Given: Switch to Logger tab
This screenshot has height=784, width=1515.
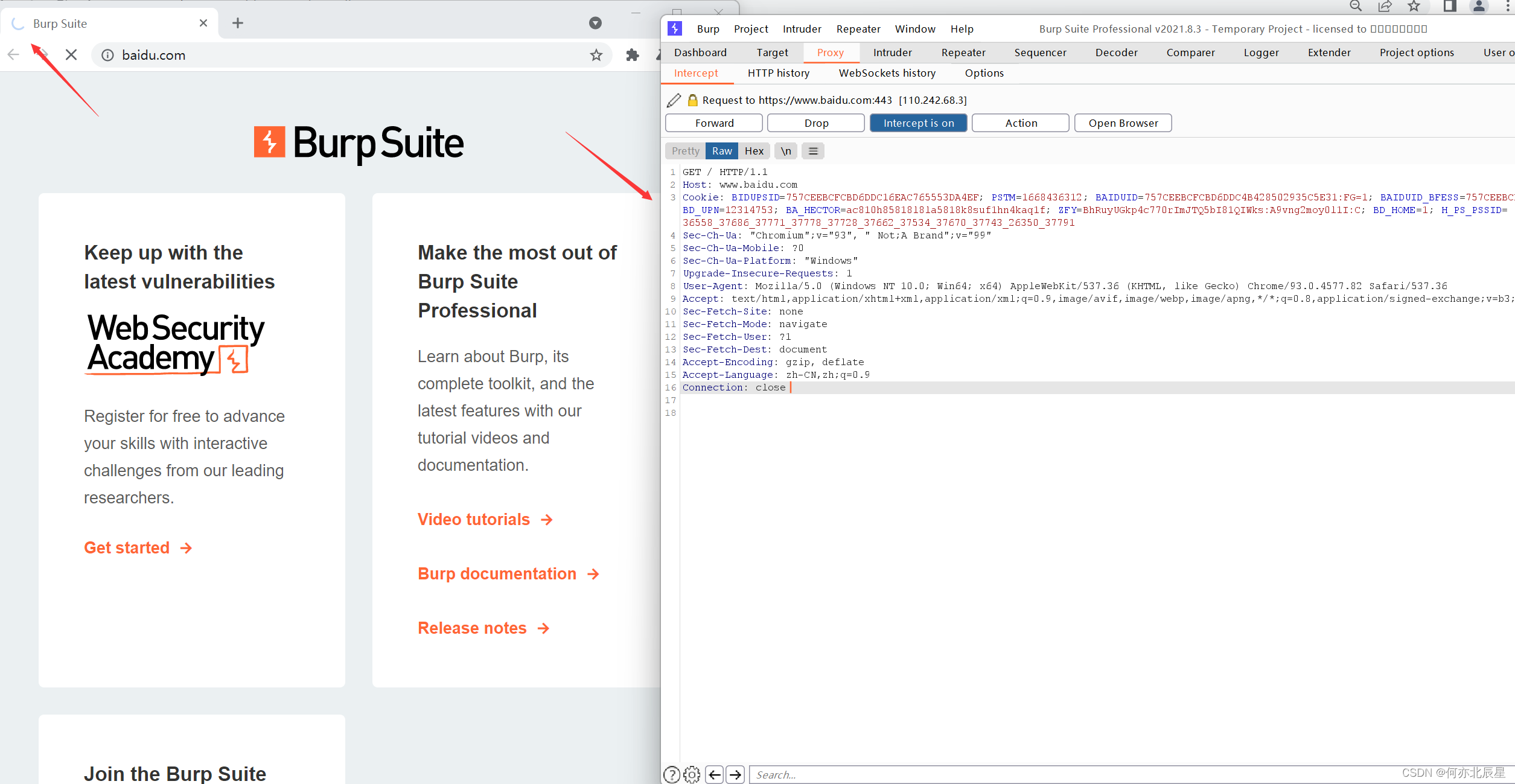Looking at the screenshot, I should [x=1261, y=53].
